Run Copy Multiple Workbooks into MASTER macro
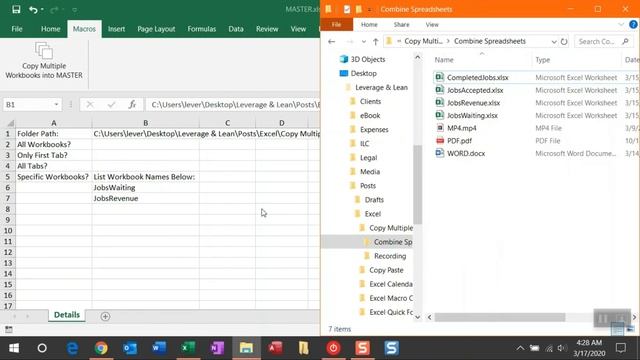640x360 pixels. point(44,60)
